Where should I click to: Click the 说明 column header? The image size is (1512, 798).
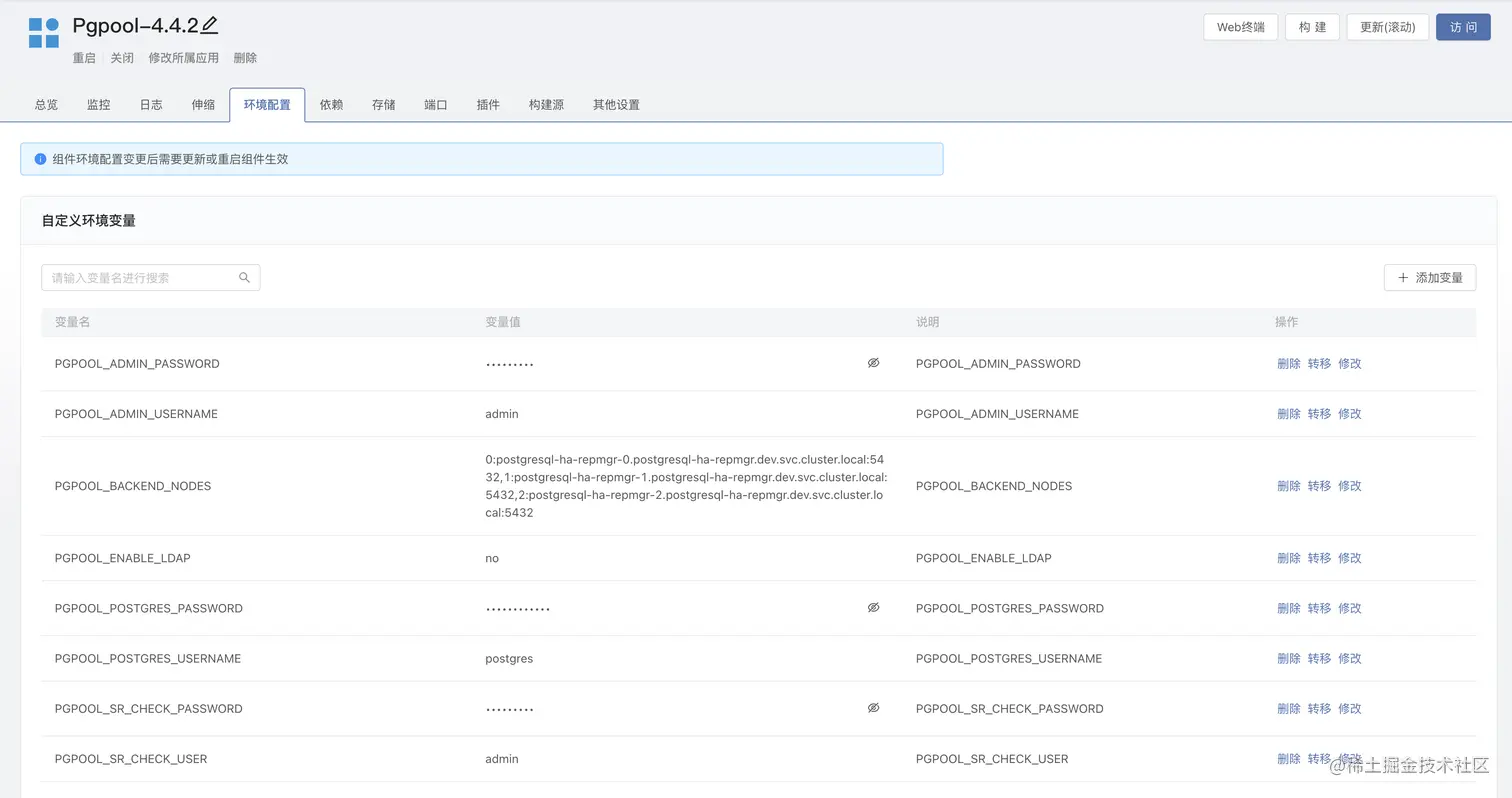(927, 322)
